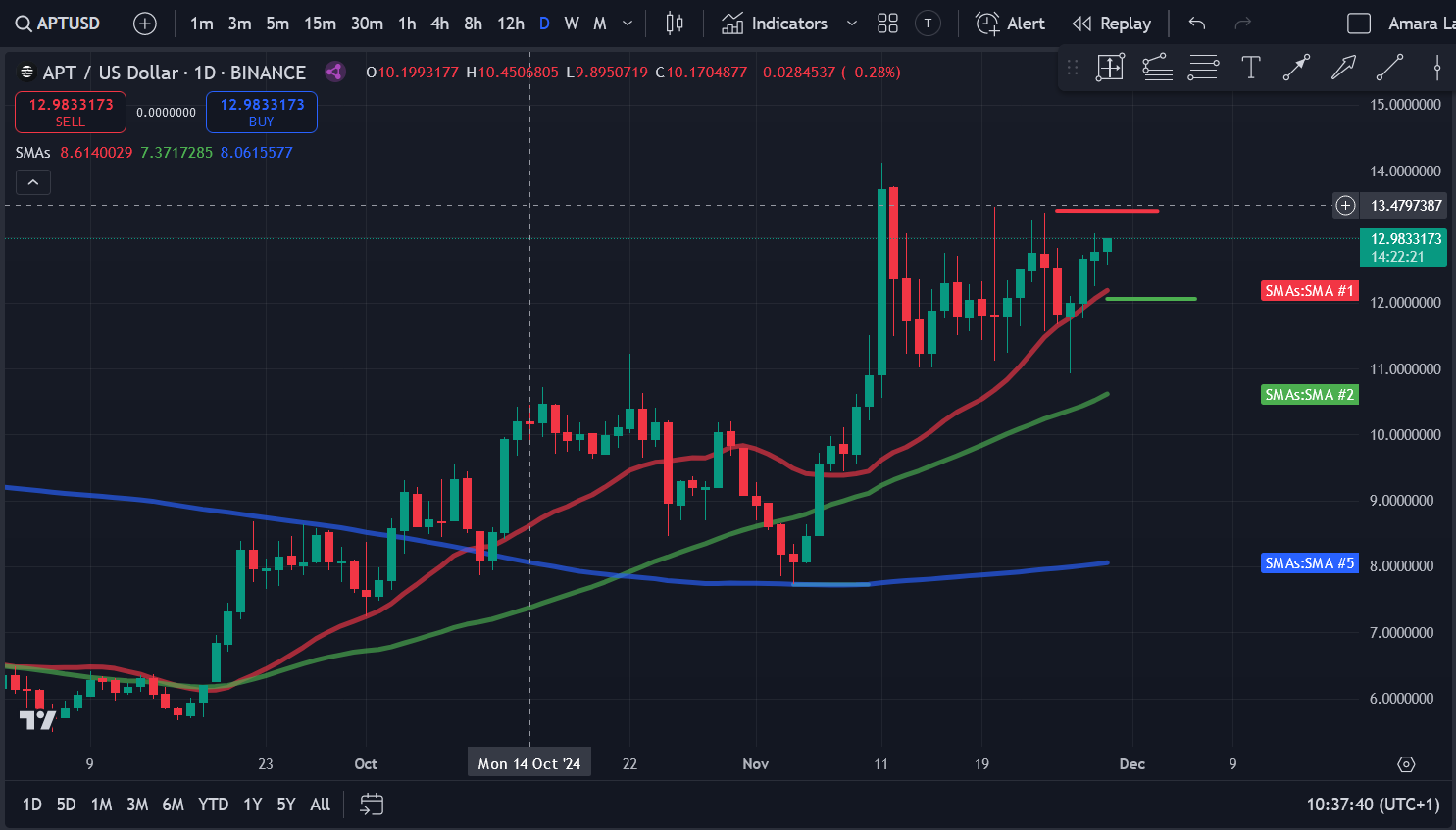
Task: Click the plus icon at crosshair price
Action: pos(1345,205)
